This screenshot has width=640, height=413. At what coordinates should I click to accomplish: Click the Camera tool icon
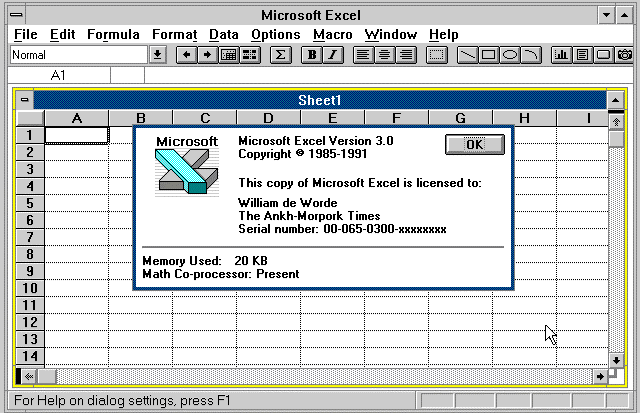tap(624, 55)
